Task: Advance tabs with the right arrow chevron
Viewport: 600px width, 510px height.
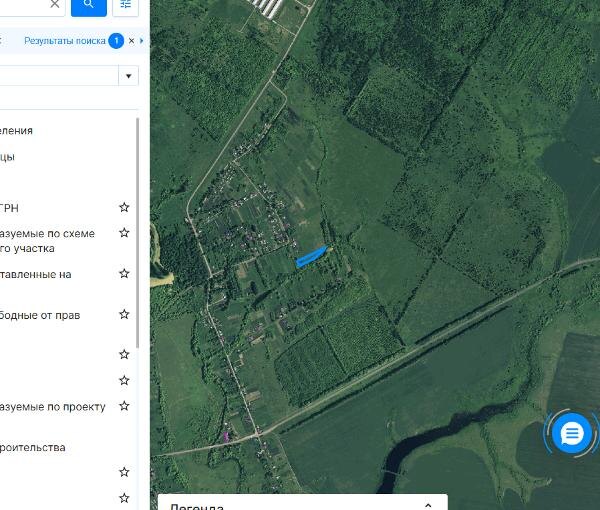Action: click(x=142, y=41)
